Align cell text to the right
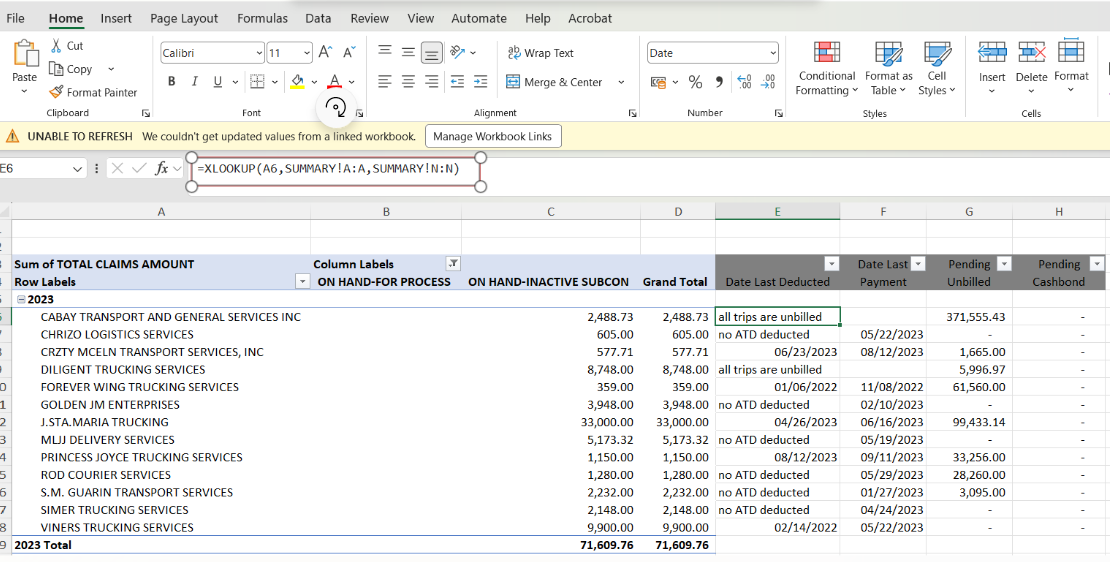Image resolution: width=1110 pixels, height=562 pixels. (431, 82)
